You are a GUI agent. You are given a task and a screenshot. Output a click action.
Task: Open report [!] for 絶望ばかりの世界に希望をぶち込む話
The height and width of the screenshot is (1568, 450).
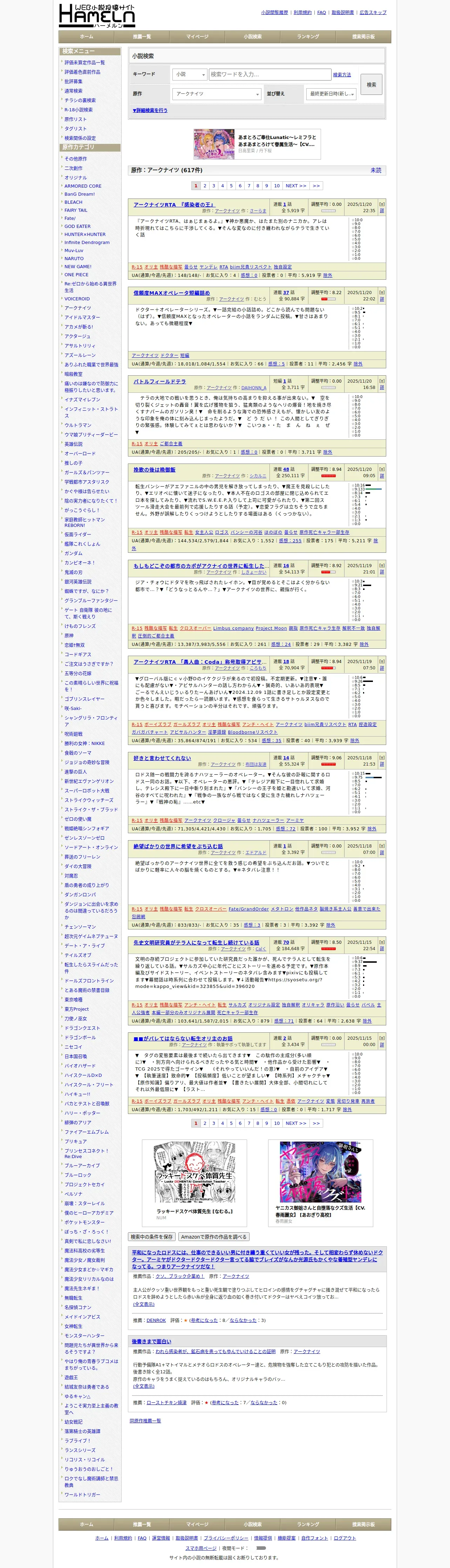coord(382,846)
